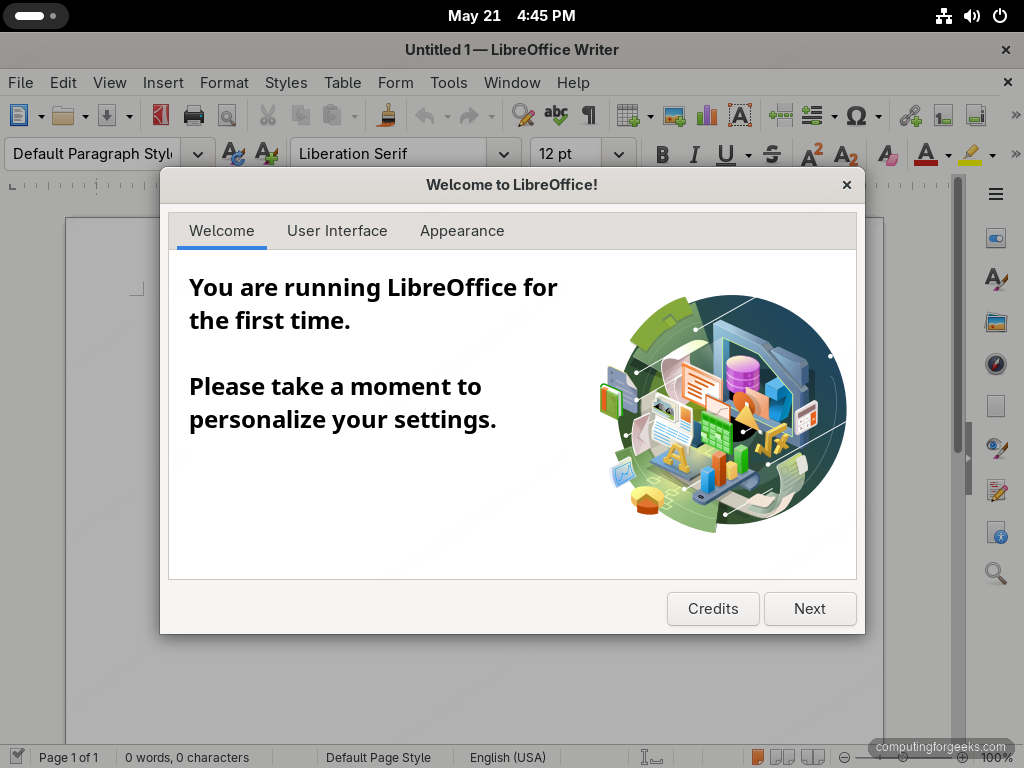The image size is (1024, 768).
Task: Click the Insert Image icon
Action: tap(674, 116)
